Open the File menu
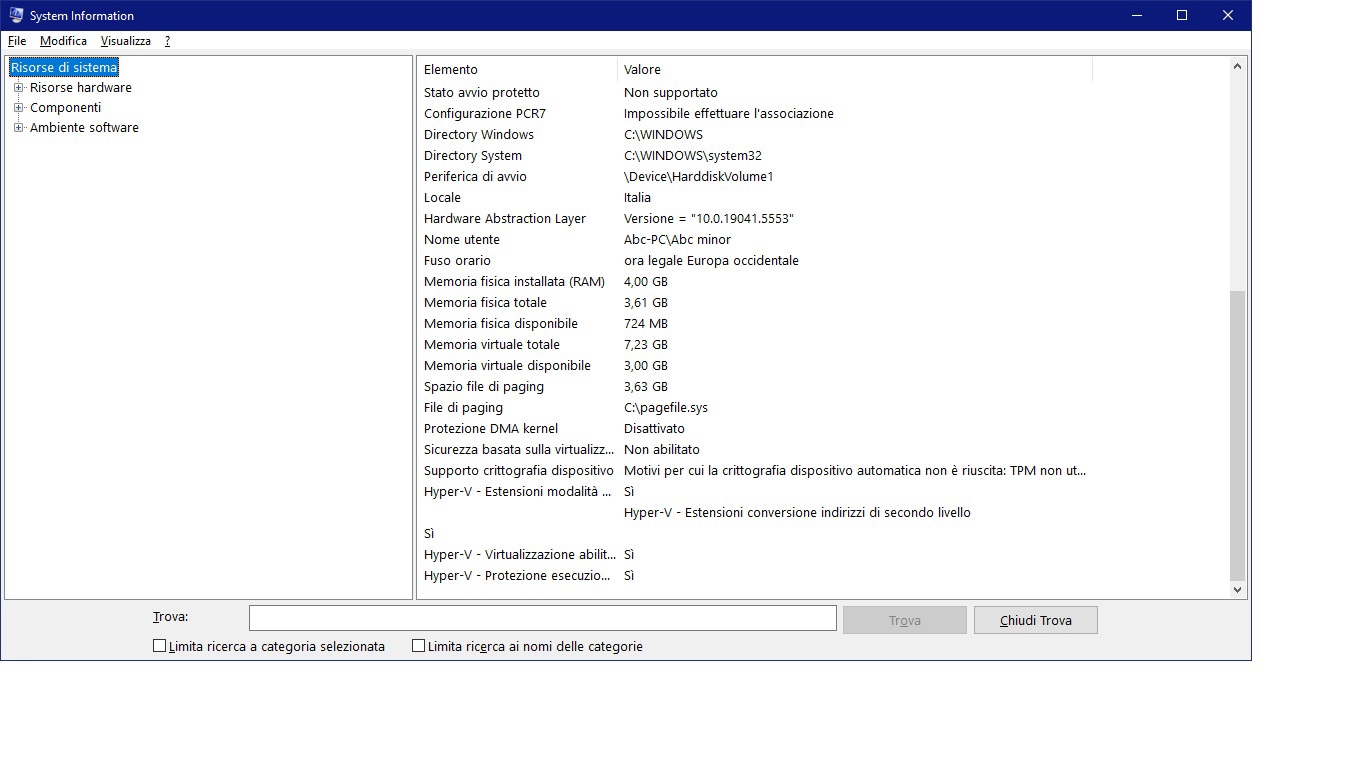 point(17,41)
